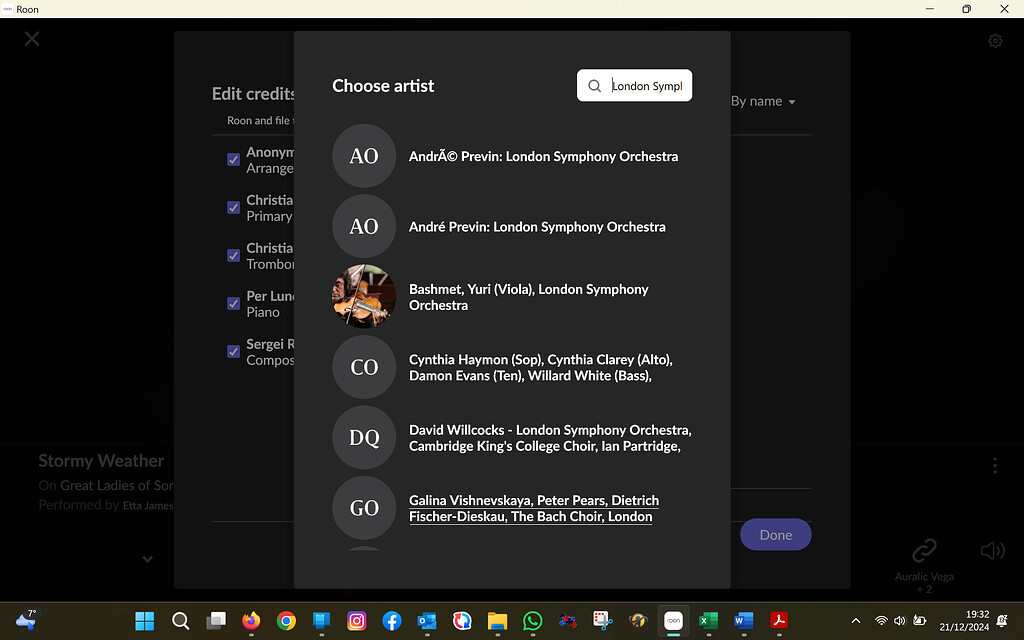1024x640 pixels.
Task: Click the magnifying glass in Choose artist search
Action: tap(594, 86)
